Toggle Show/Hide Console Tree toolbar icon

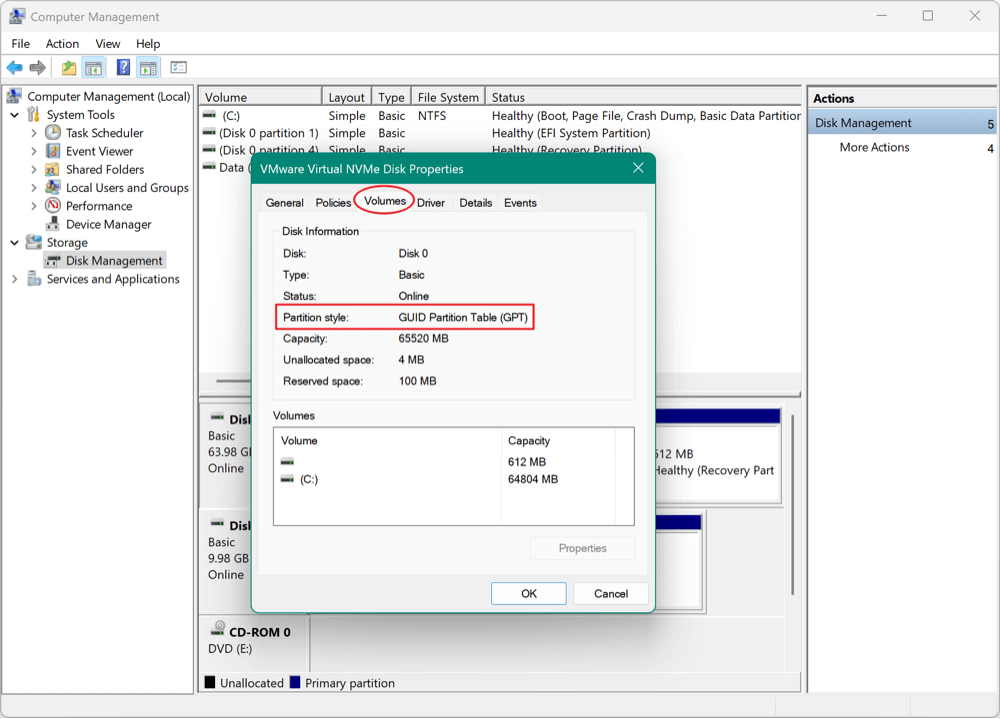93,68
